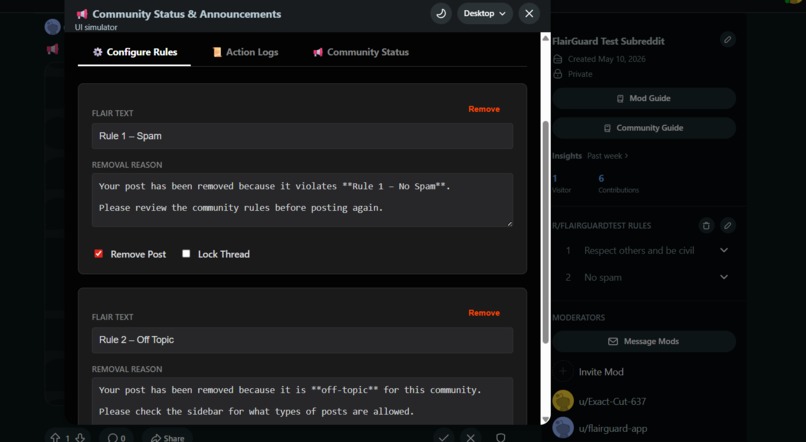Remove post with X mod icon
Image resolution: width=806 pixels, height=442 pixels.
(470, 437)
